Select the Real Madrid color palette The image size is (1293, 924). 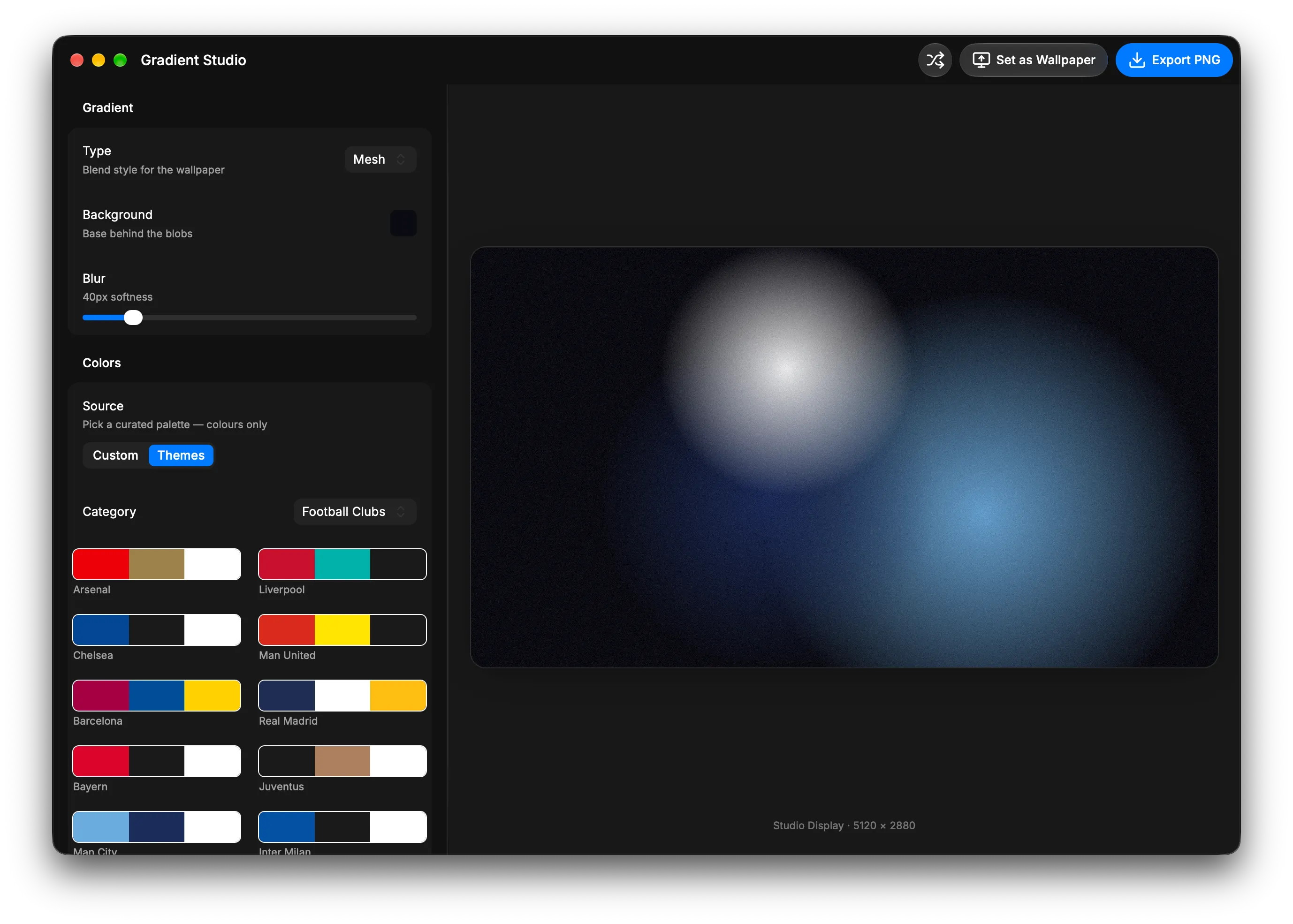click(x=342, y=695)
